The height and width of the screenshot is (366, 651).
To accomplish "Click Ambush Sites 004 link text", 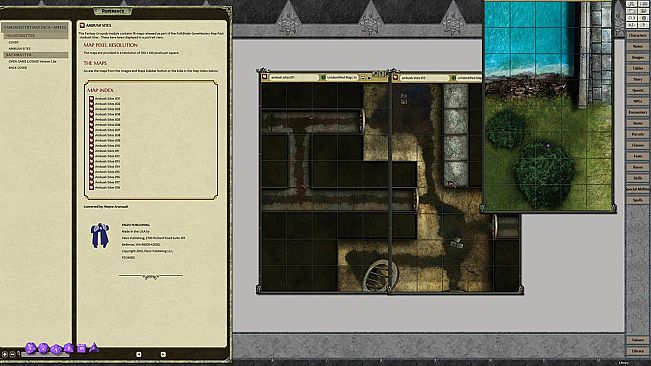I will tap(108, 115).
